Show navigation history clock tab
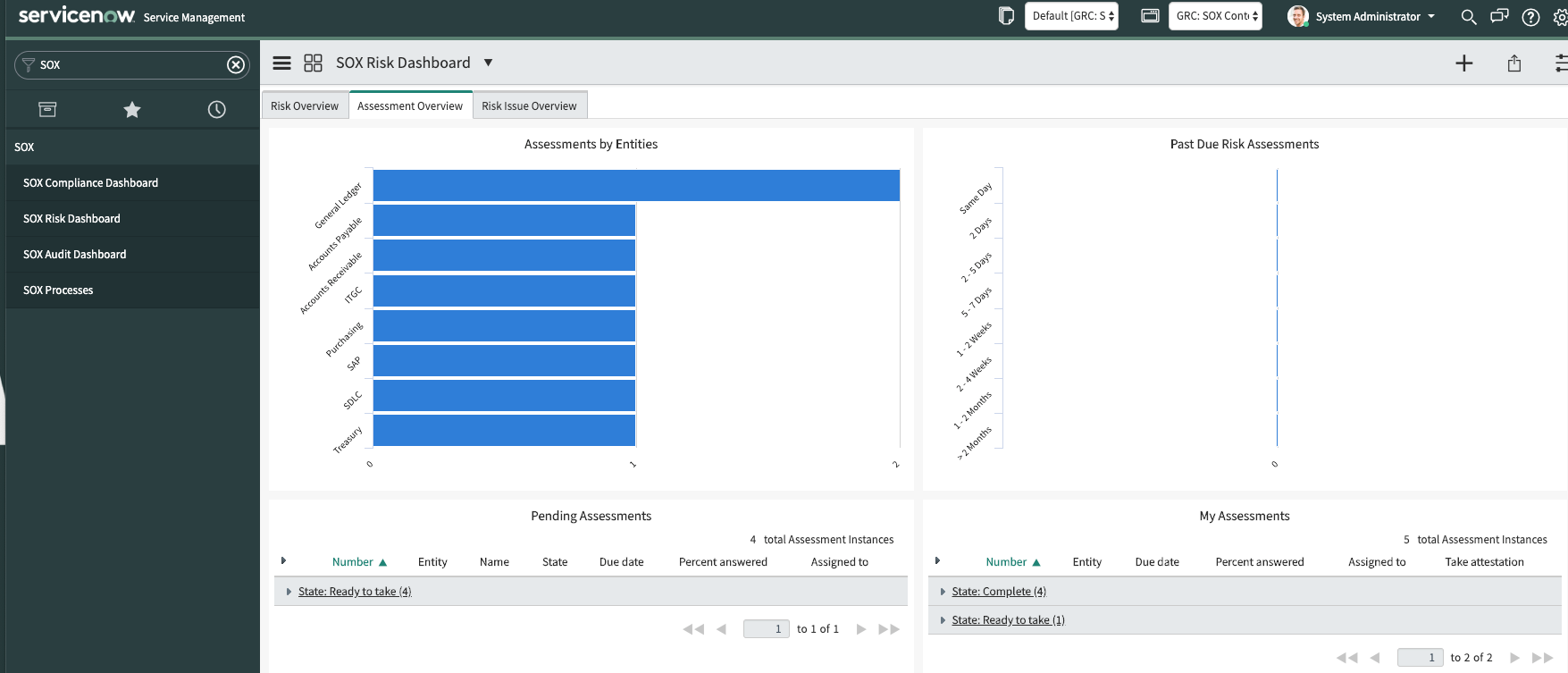 (217, 109)
